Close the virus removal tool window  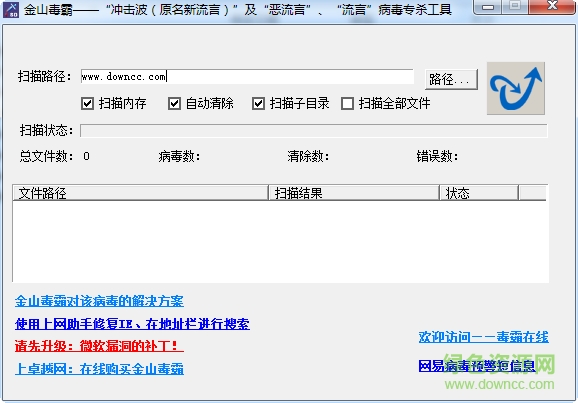[x=552, y=7]
